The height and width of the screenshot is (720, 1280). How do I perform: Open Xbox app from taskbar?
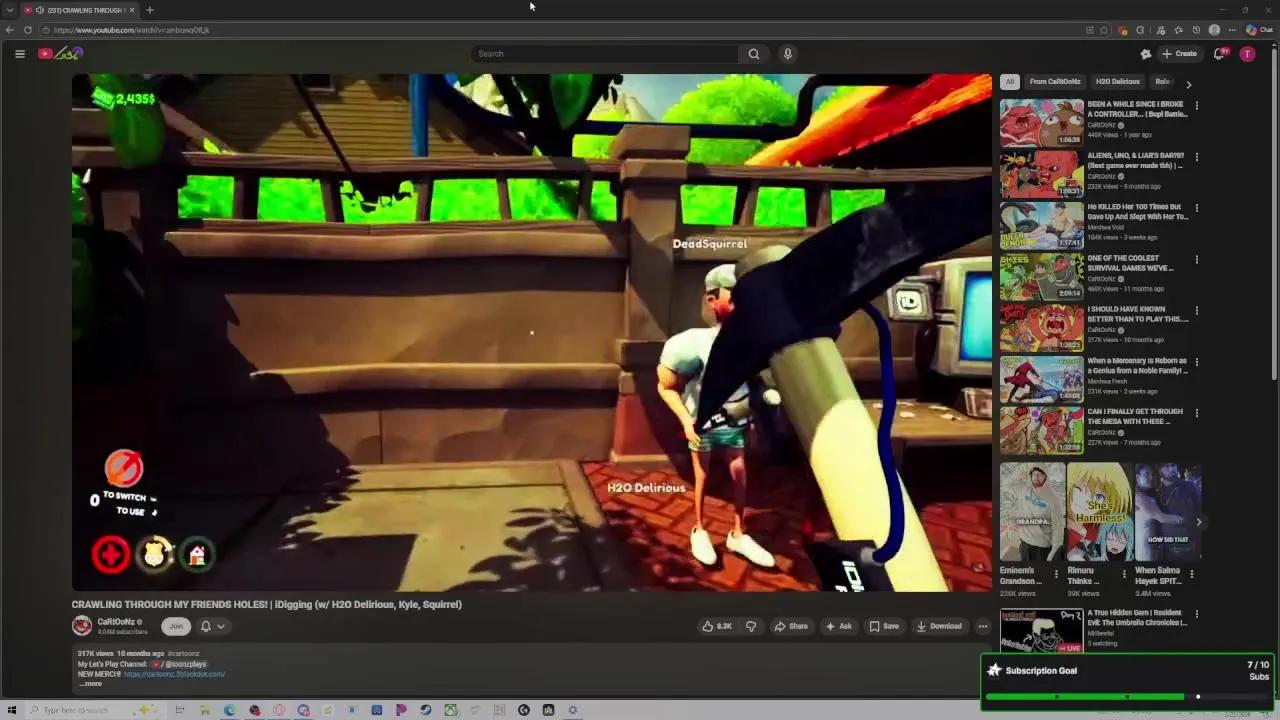point(450,710)
